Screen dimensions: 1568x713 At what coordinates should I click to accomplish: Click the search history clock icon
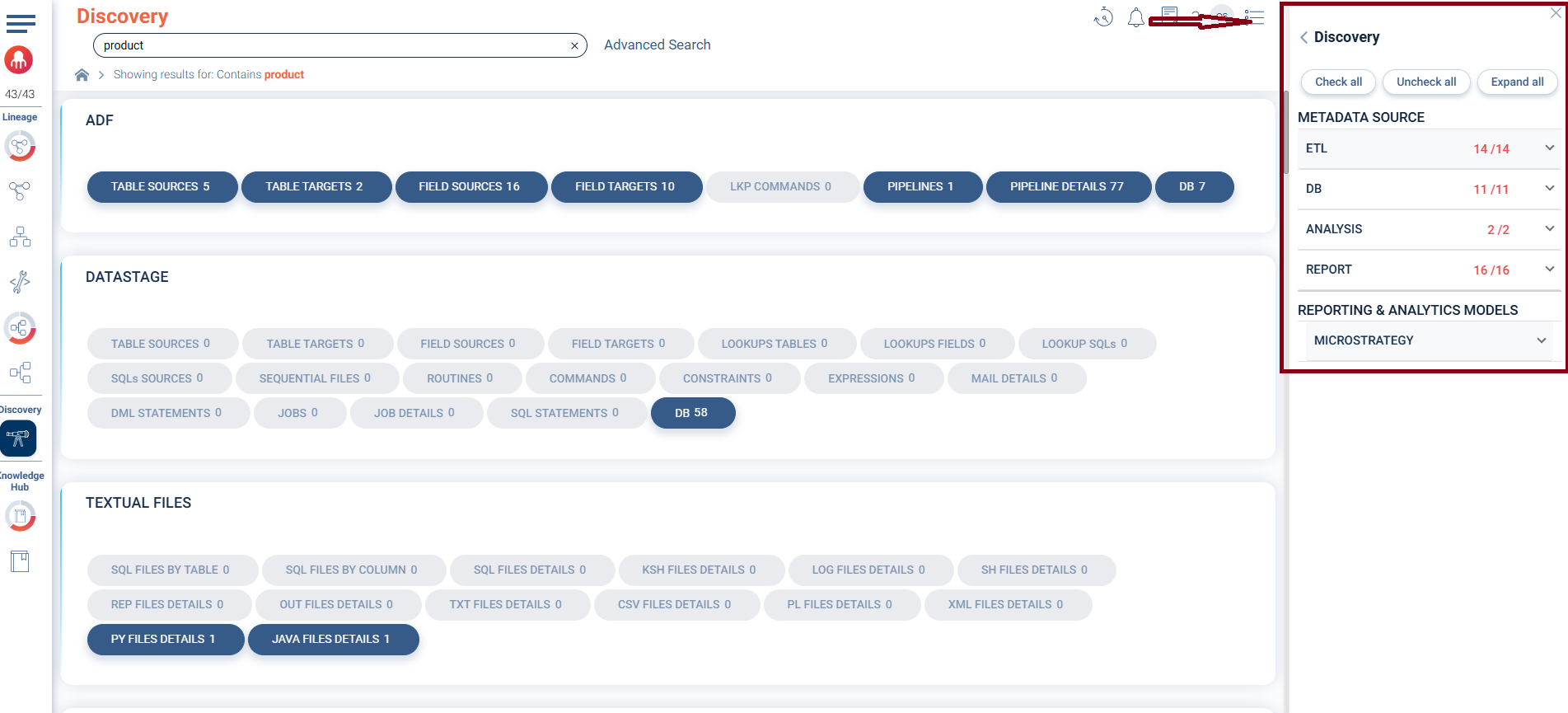point(1103,17)
